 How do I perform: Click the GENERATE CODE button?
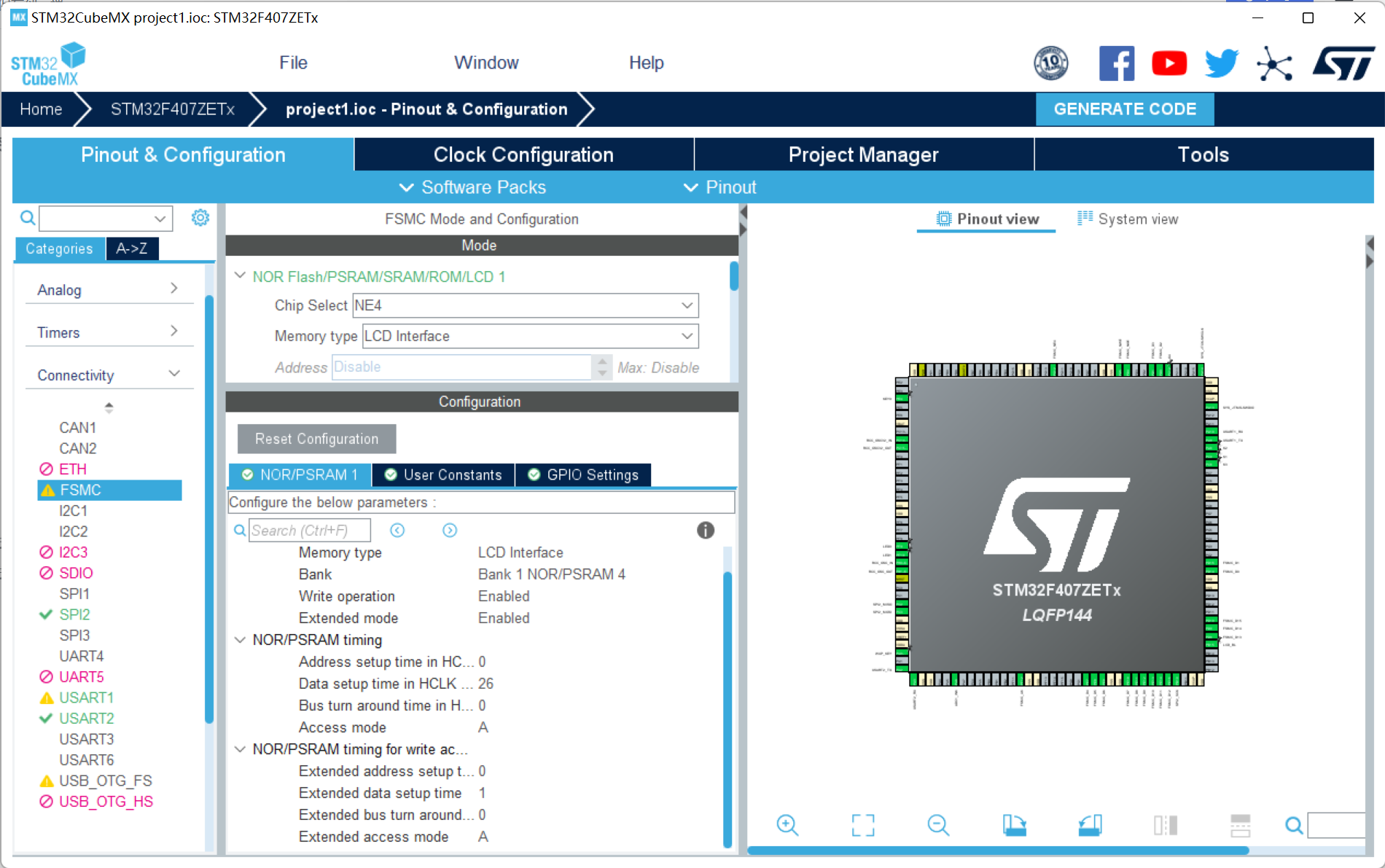point(1125,109)
